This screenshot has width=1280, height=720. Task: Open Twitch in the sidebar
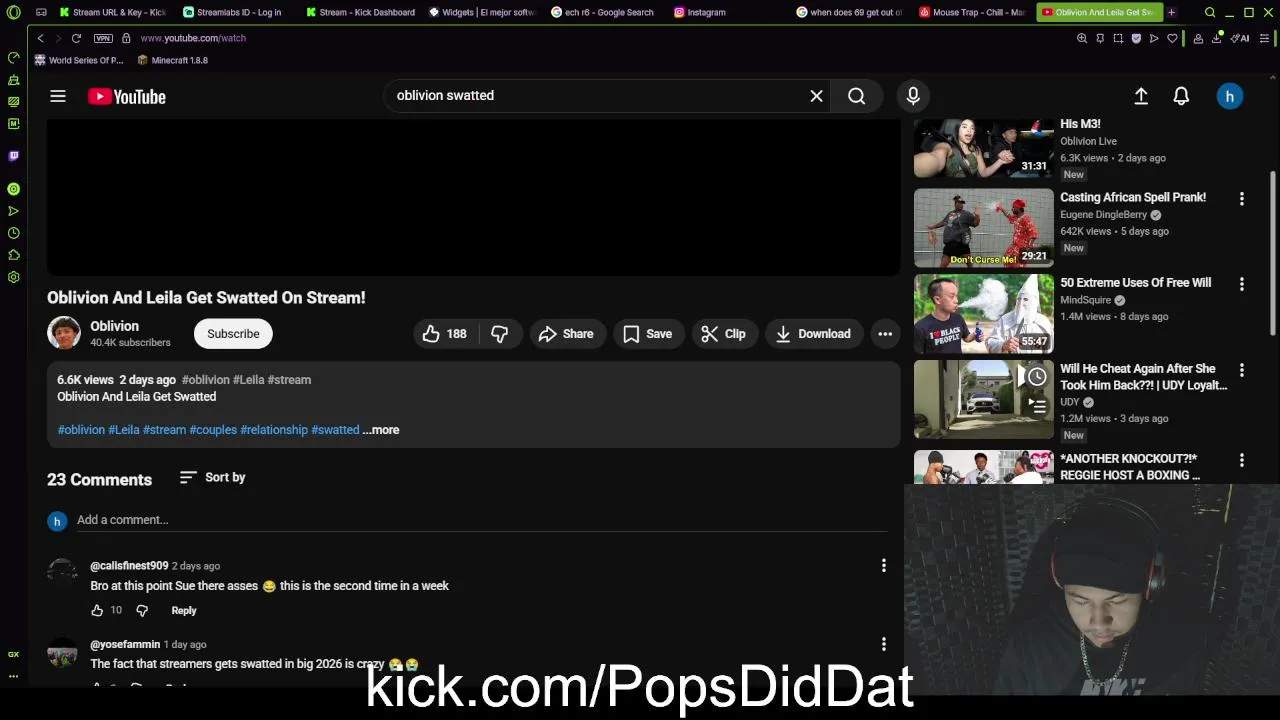pyautogui.click(x=13, y=156)
